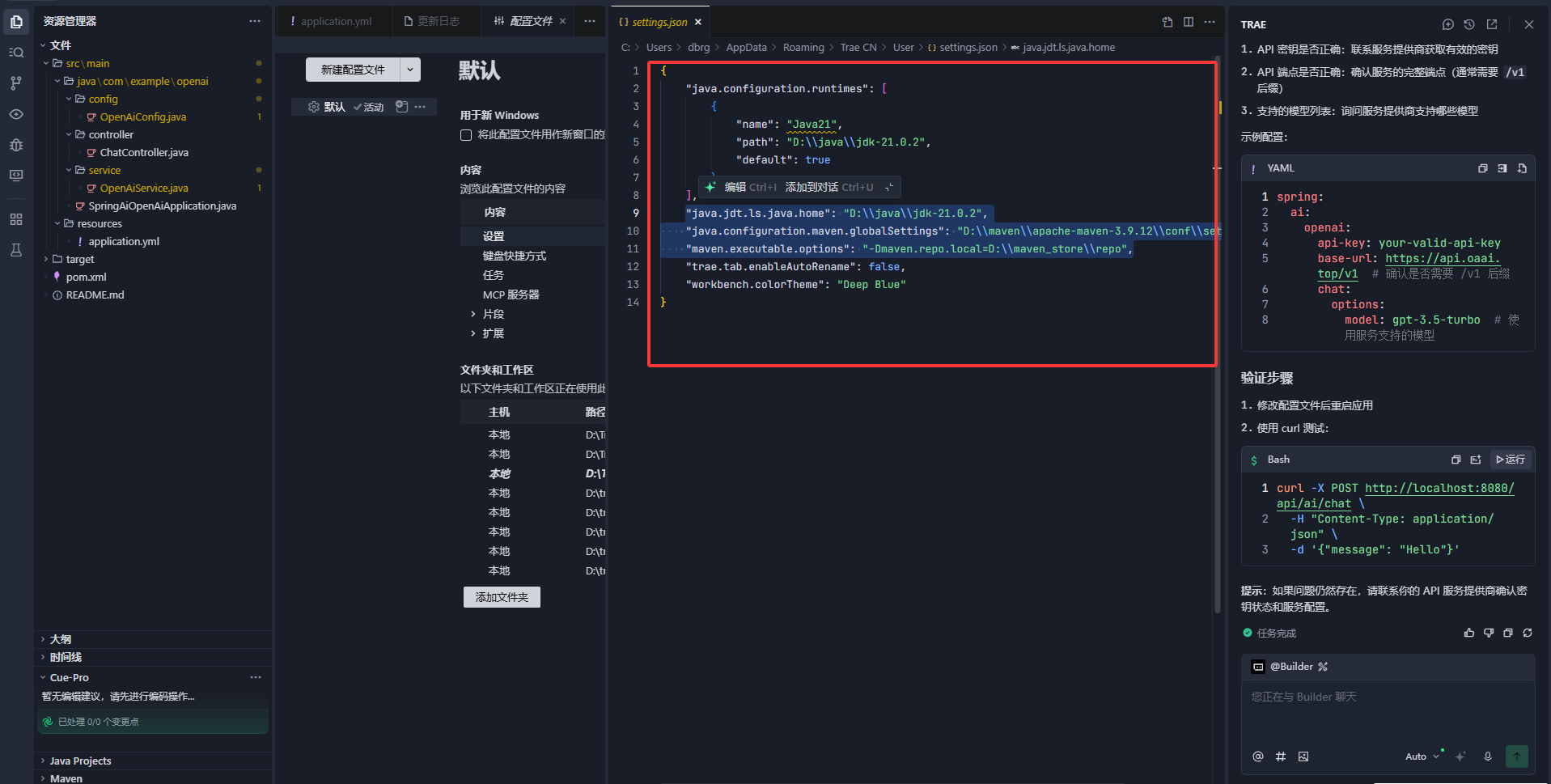Screen dimensions: 1551x784
Task: Open the eye-shaped view icon in activity bar
Action: tap(16, 114)
